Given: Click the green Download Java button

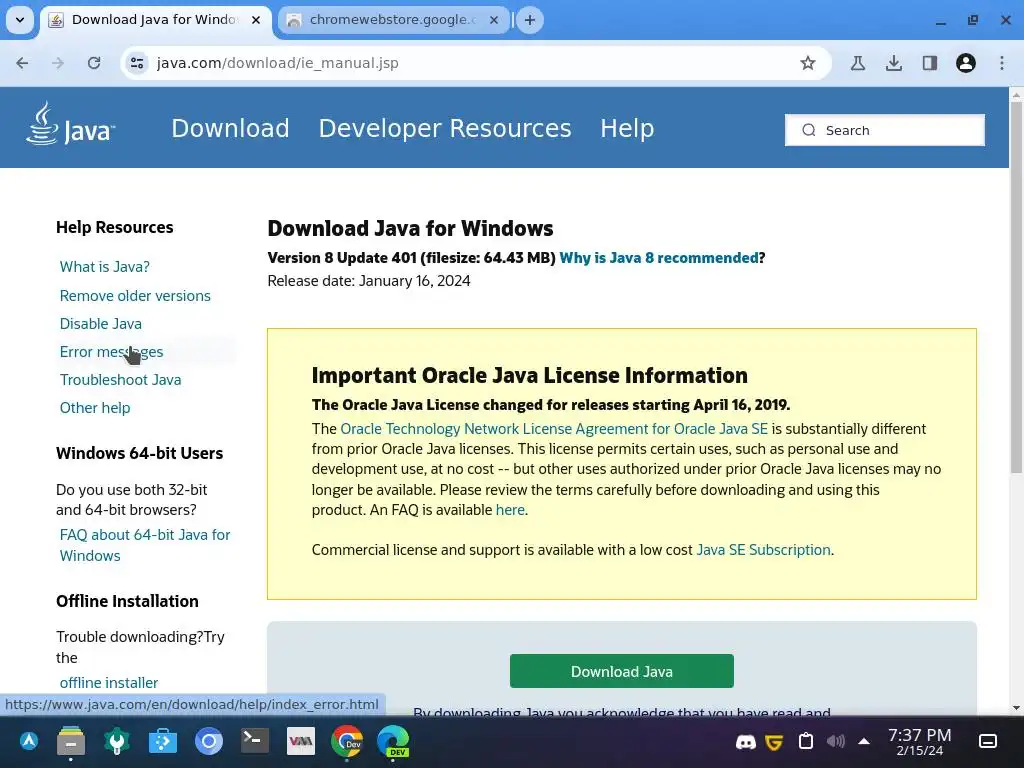Looking at the screenshot, I should 622,671.
